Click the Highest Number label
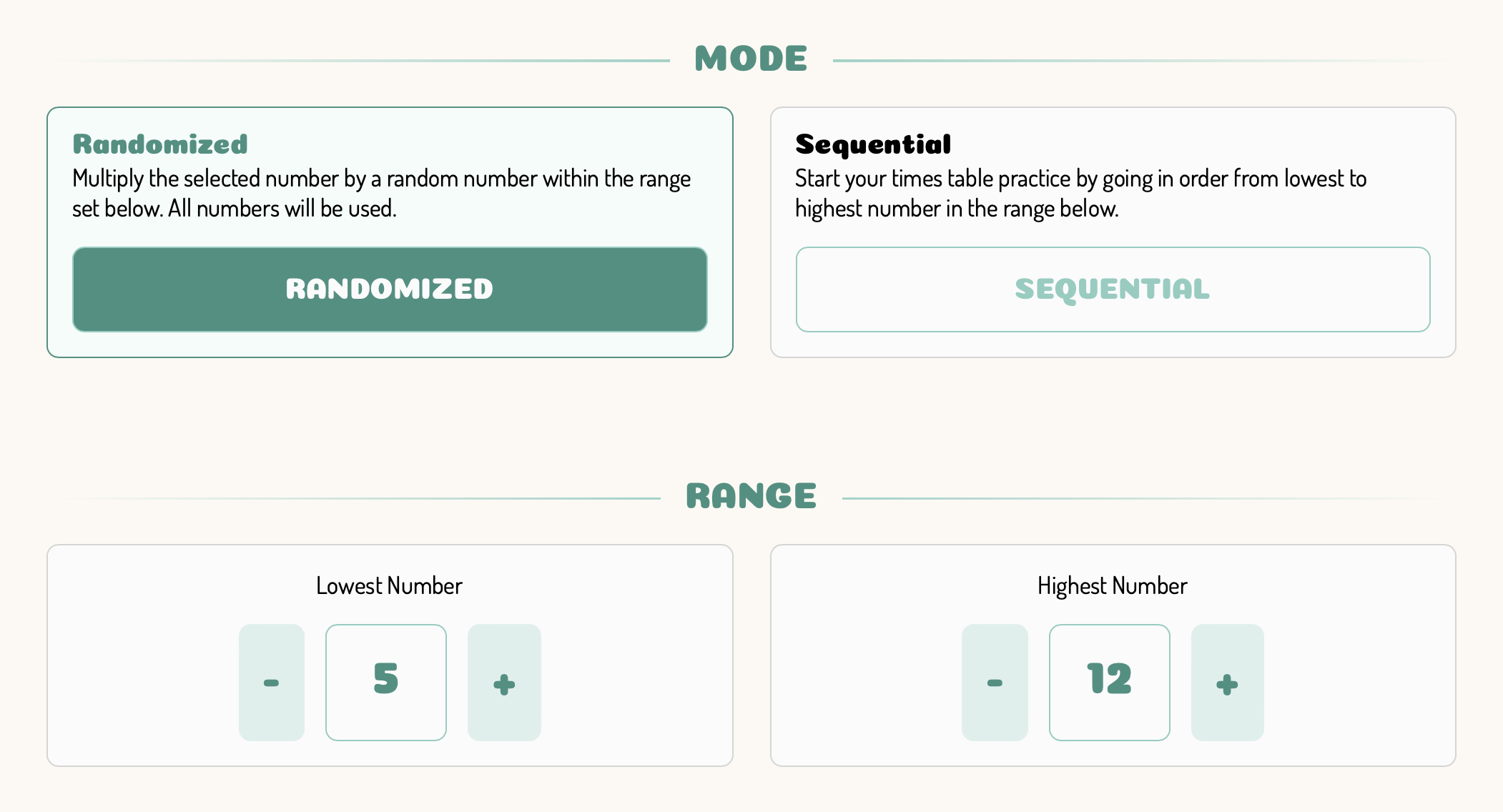 1113,586
